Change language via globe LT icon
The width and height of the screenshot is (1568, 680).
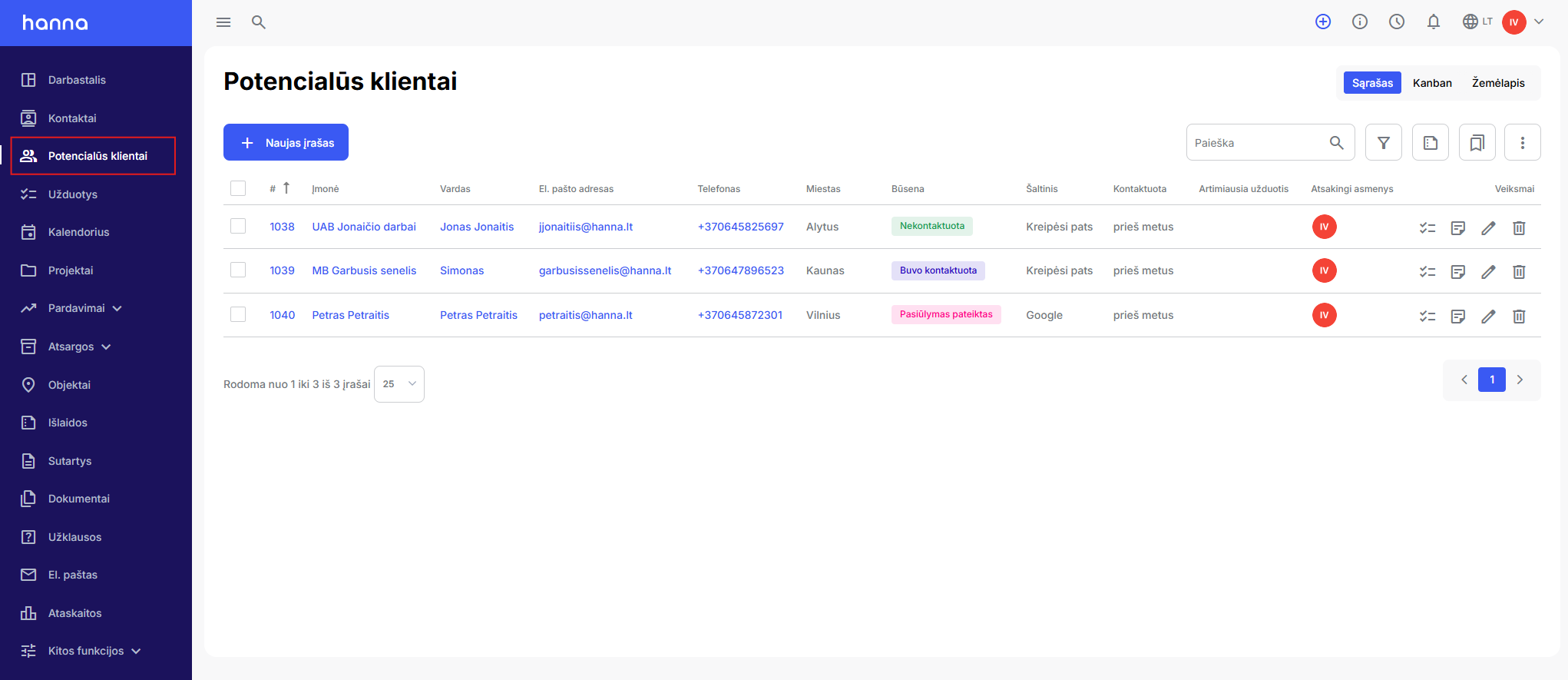point(1477,22)
